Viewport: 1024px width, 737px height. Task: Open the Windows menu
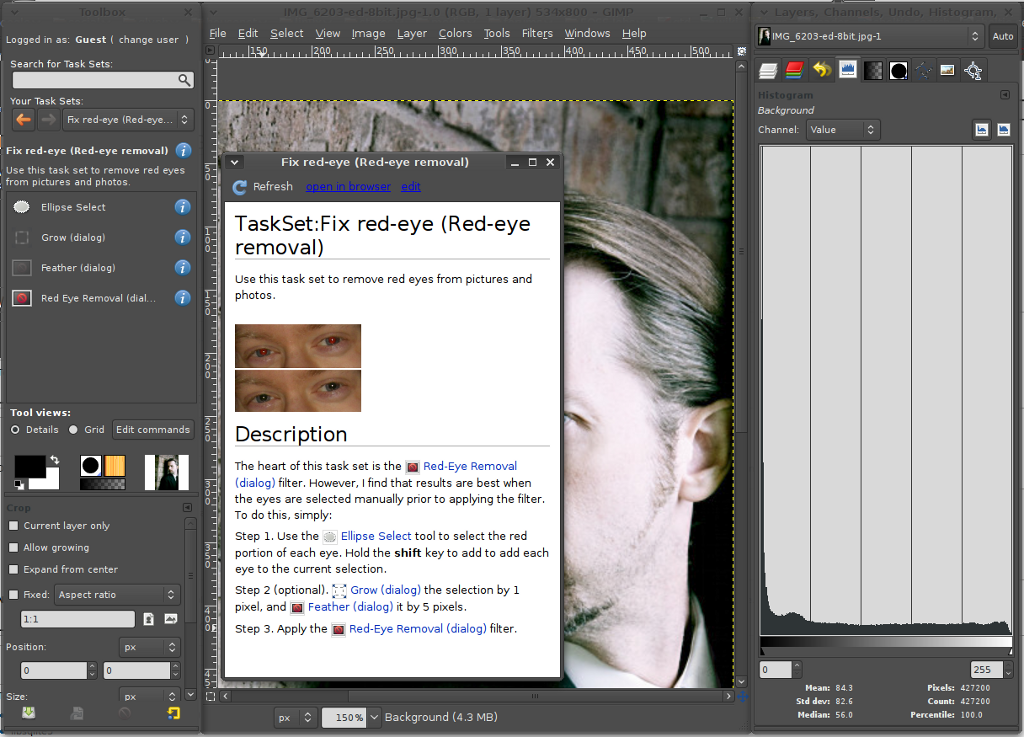tap(587, 33)
